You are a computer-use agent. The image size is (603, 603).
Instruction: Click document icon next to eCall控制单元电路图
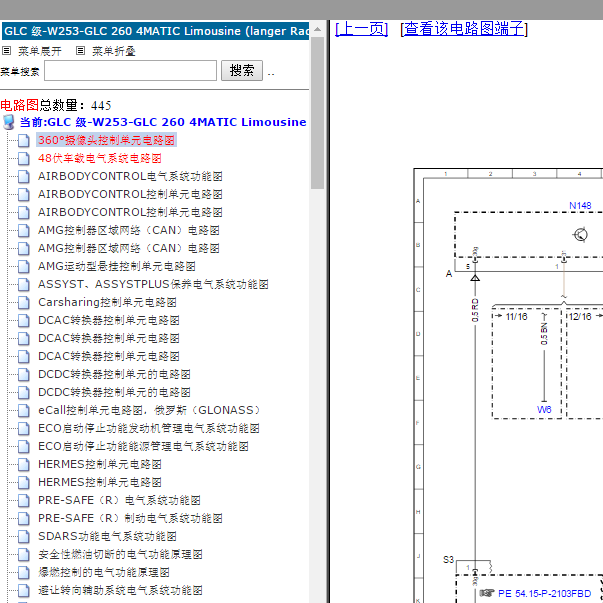pos(24,410)
